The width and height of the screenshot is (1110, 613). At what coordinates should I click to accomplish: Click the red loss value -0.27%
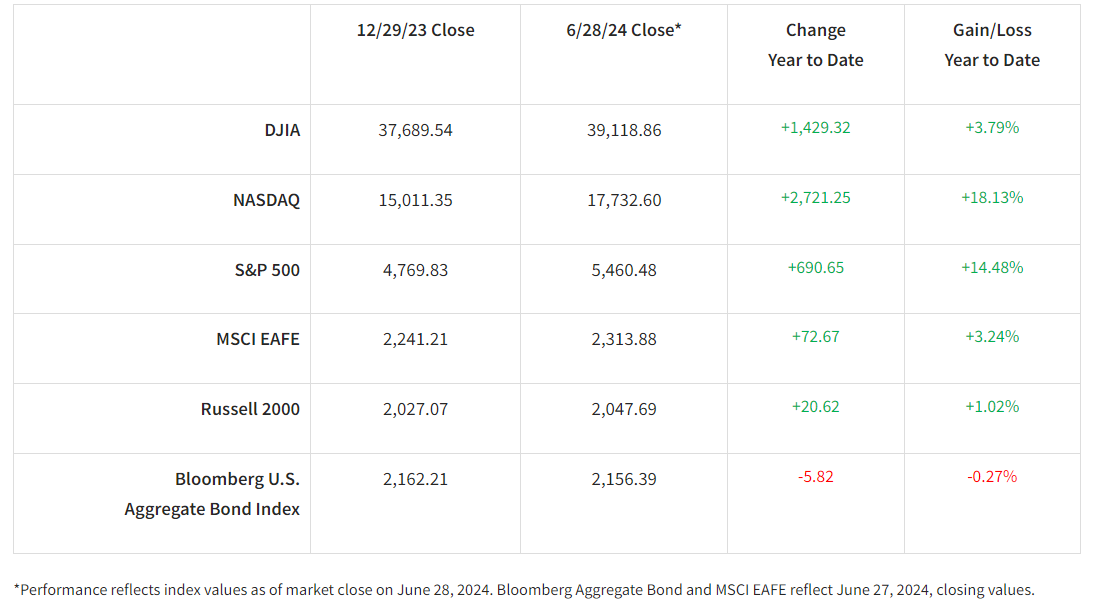pos(992,476)
